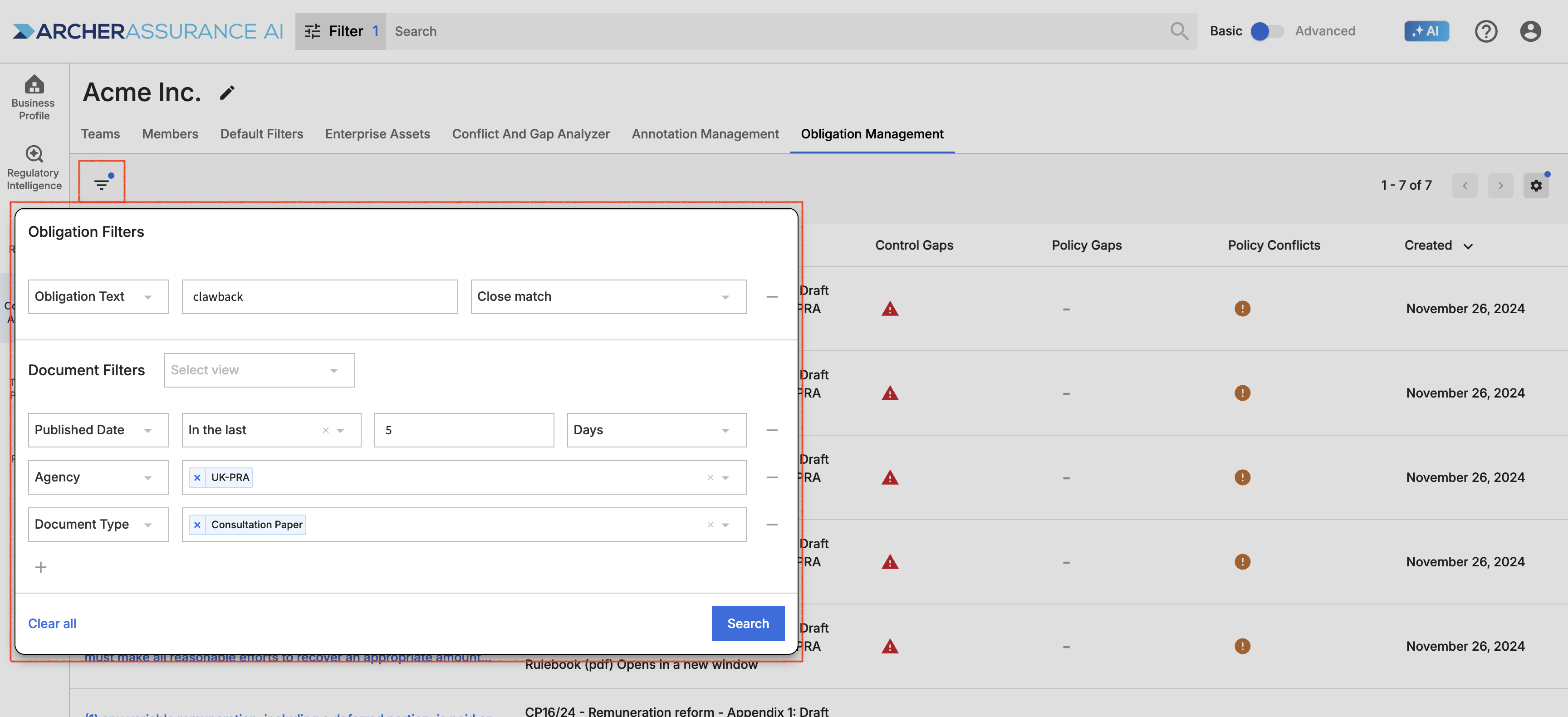
Task: Click first row policy conflict alert icon
Action: (1242, 309)
